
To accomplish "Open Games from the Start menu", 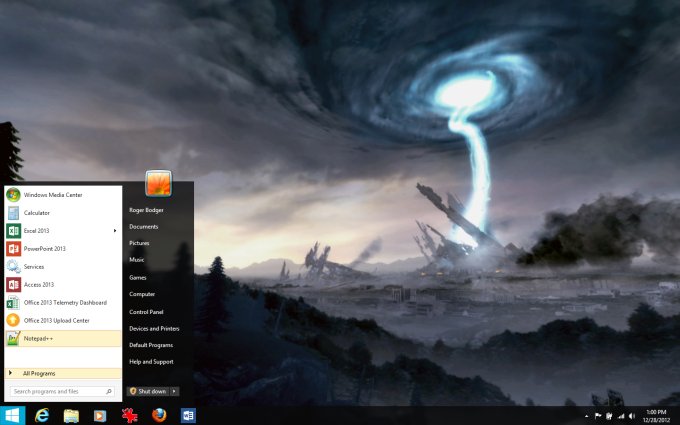I will click(137, 278).
